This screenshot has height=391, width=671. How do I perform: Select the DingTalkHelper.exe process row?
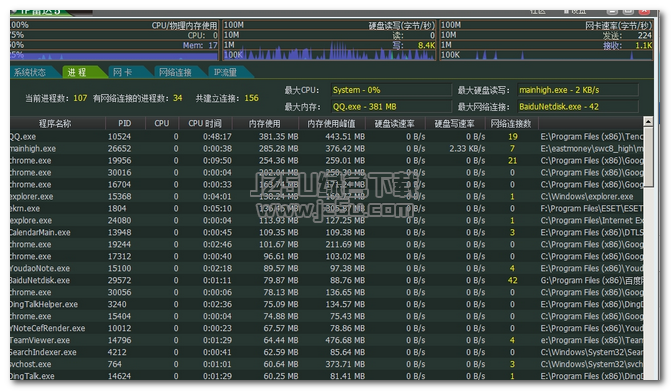point(327,304)
